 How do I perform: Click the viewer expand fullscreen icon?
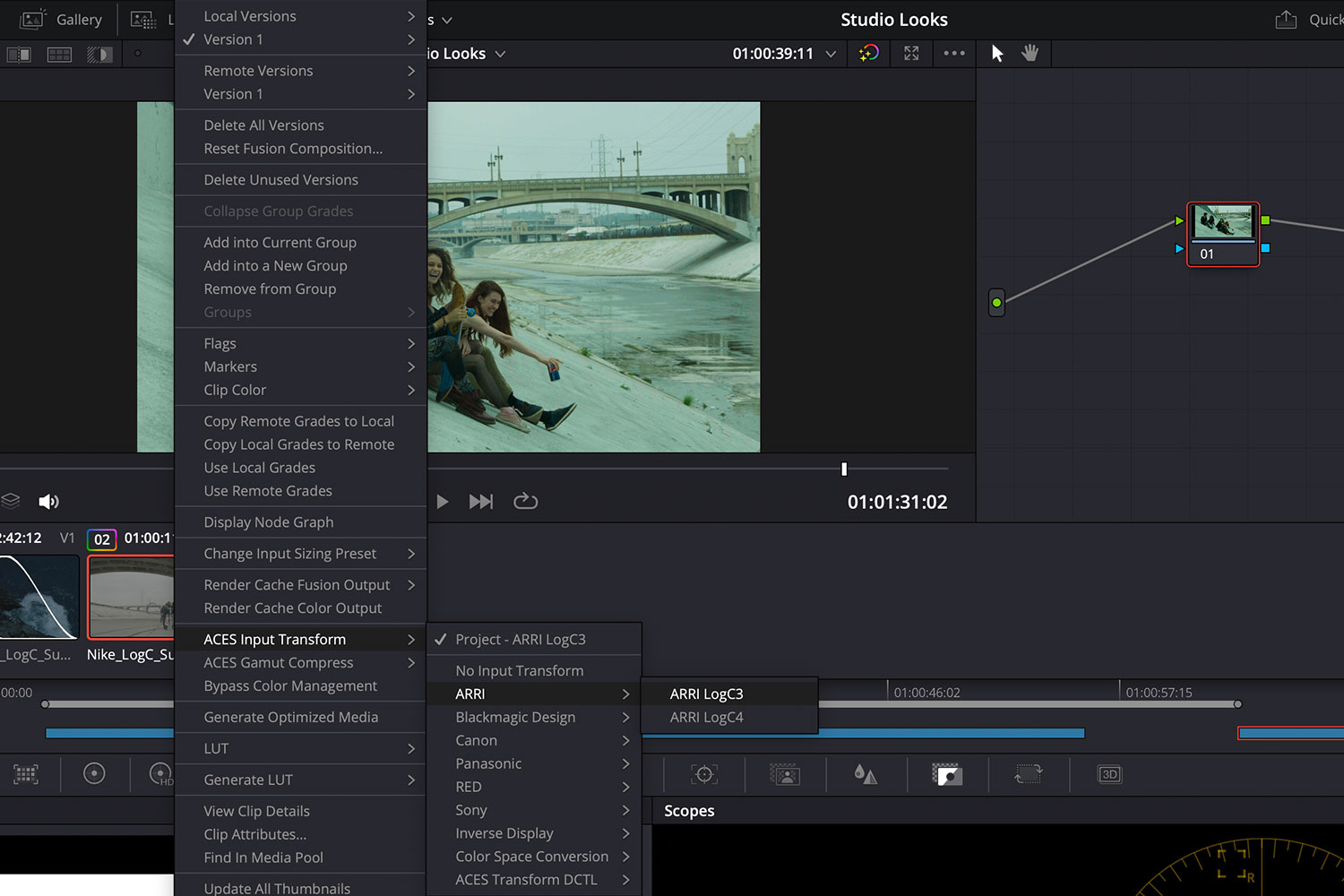point(911,54)
